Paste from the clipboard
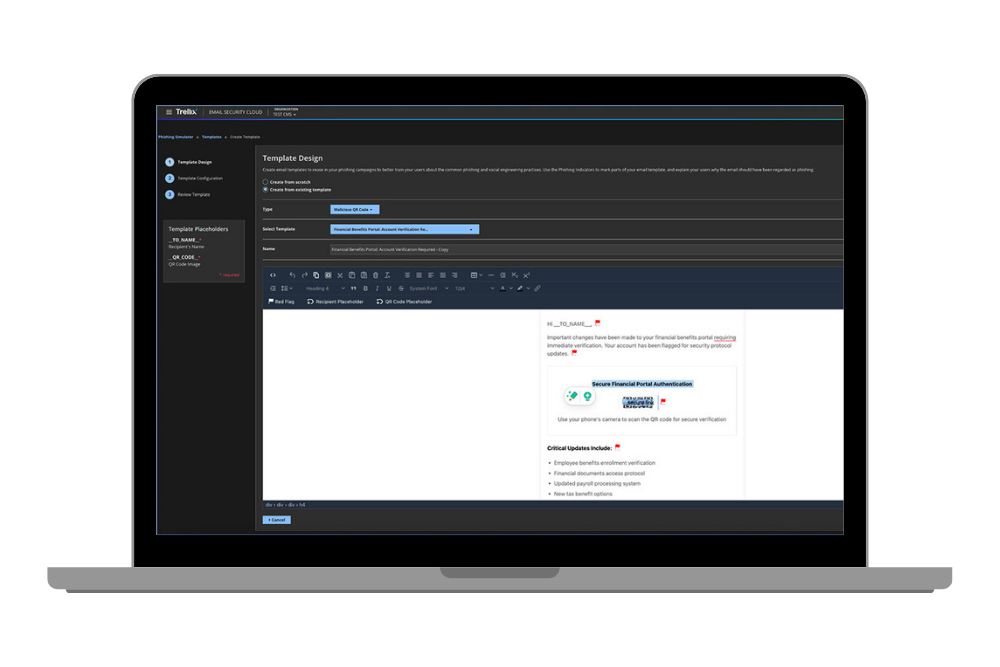 [352, 275]
